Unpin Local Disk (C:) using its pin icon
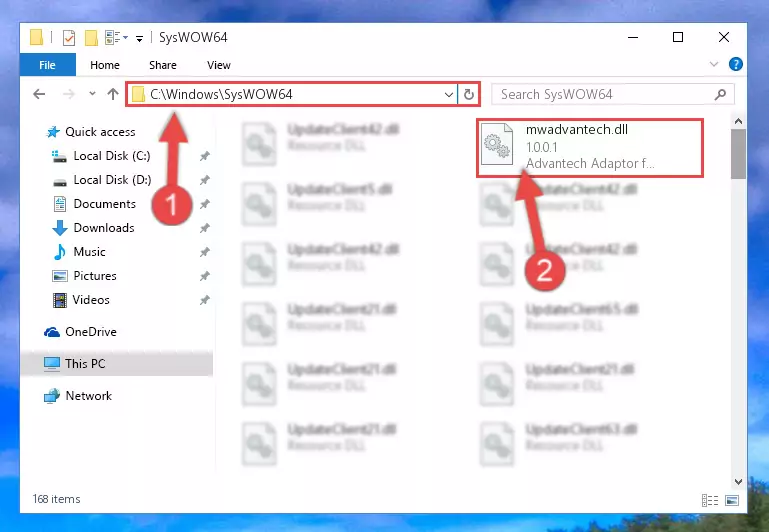Screen dimensions: 769x532 (x=205, y=156)
